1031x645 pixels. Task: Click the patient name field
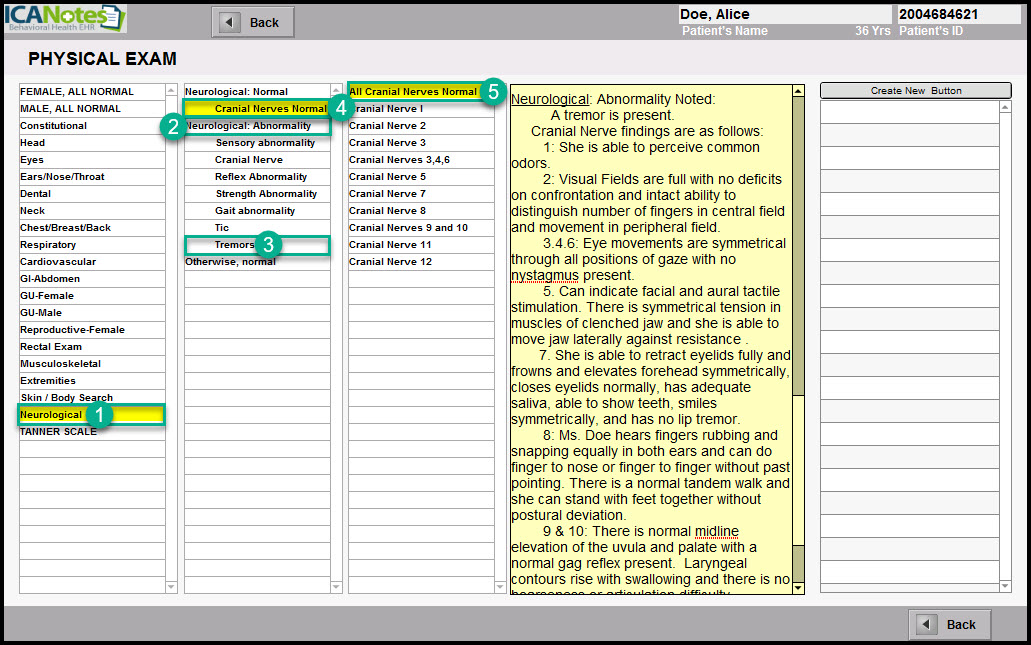tap(783, 14)
